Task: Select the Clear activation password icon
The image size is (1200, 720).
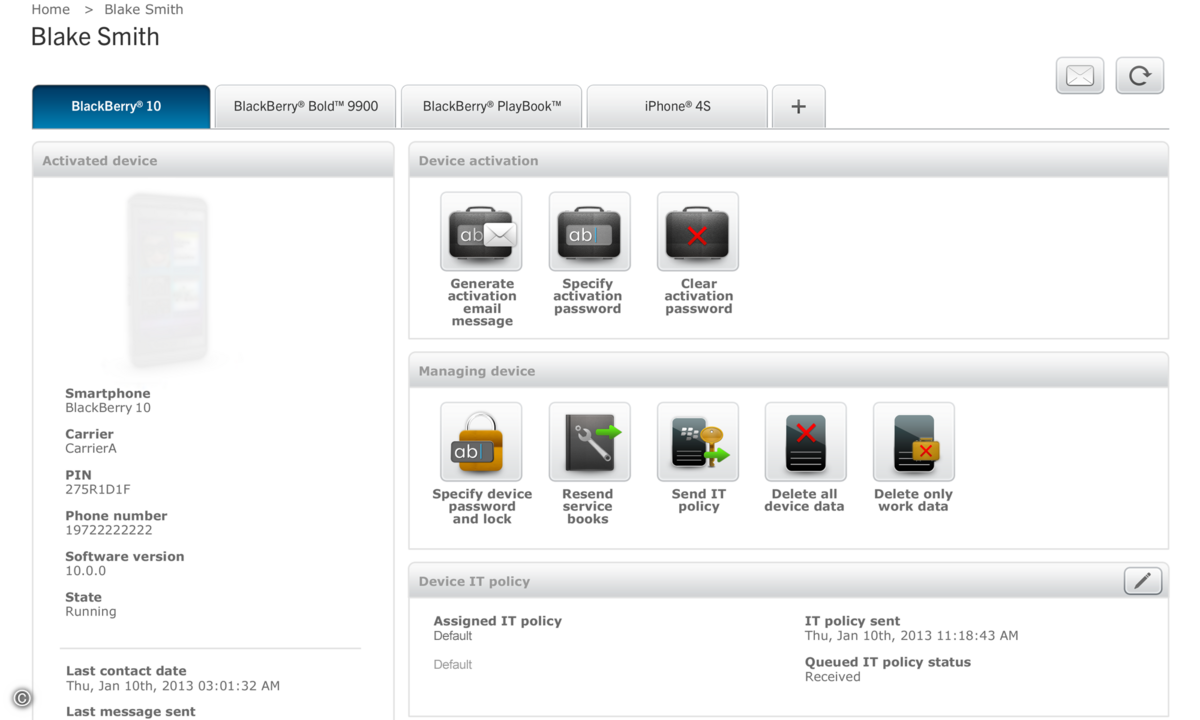Action: [697, 232]
